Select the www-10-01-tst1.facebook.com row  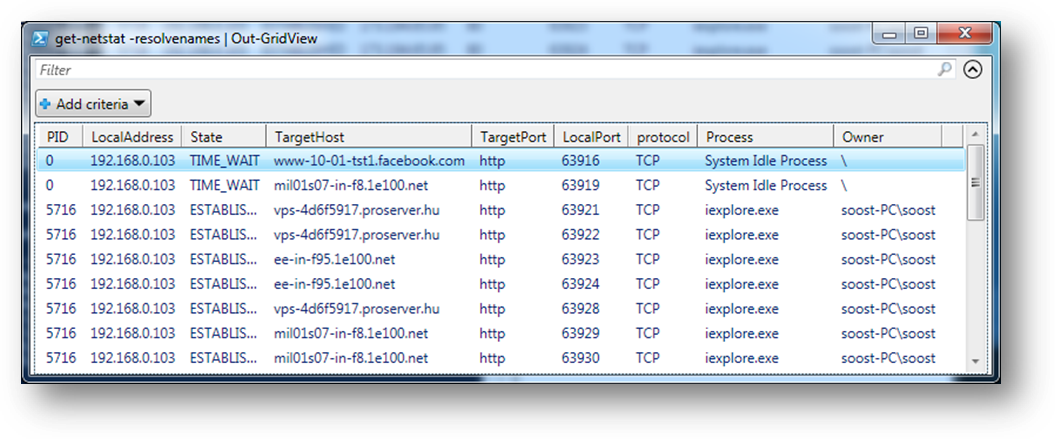[369, 161]
